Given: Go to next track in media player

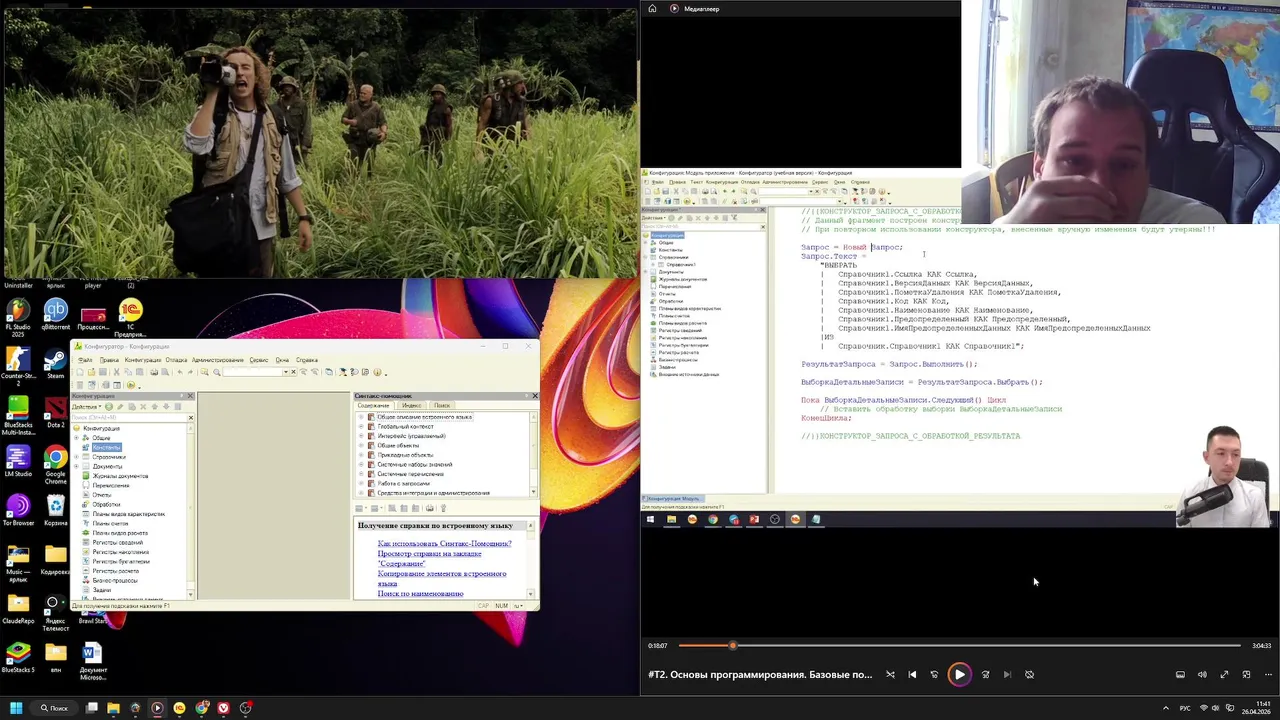Looking at the screenshot, I should (1007, 674).
